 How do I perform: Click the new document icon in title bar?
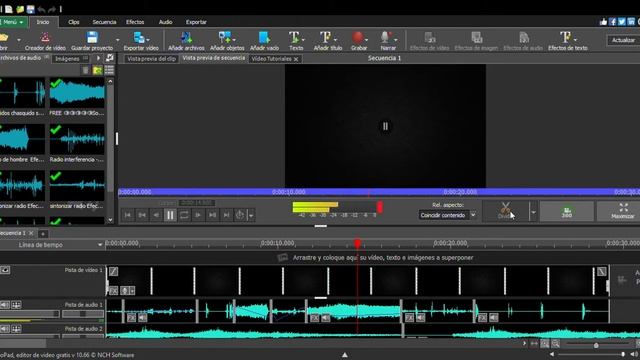pyautogui.click(x=9, y=9)
